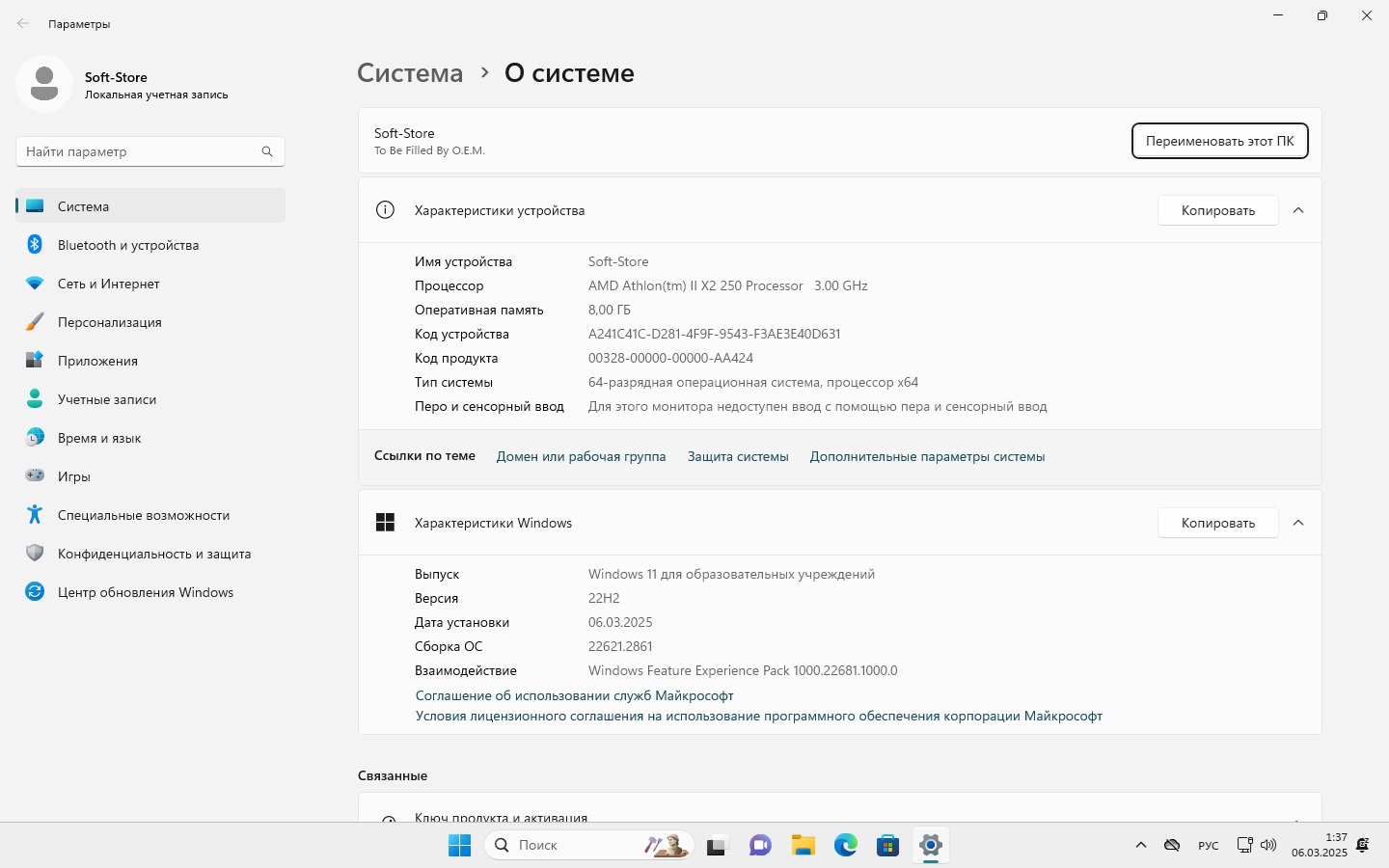Image resolution: width=1389 pixels, height=868 pixels.
Task: Click Система in the breadcrumb
Action: [410, 73]
